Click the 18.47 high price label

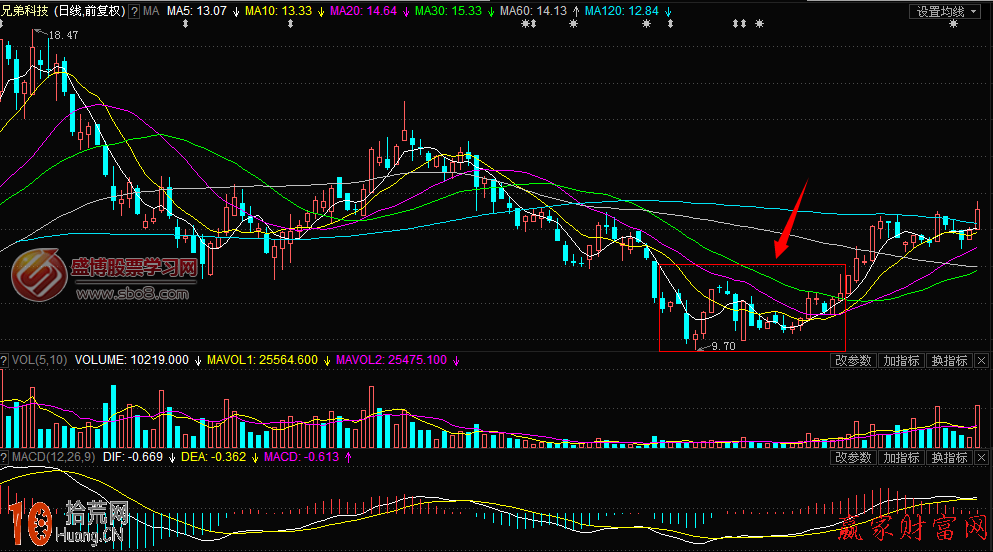coord(63,35)
